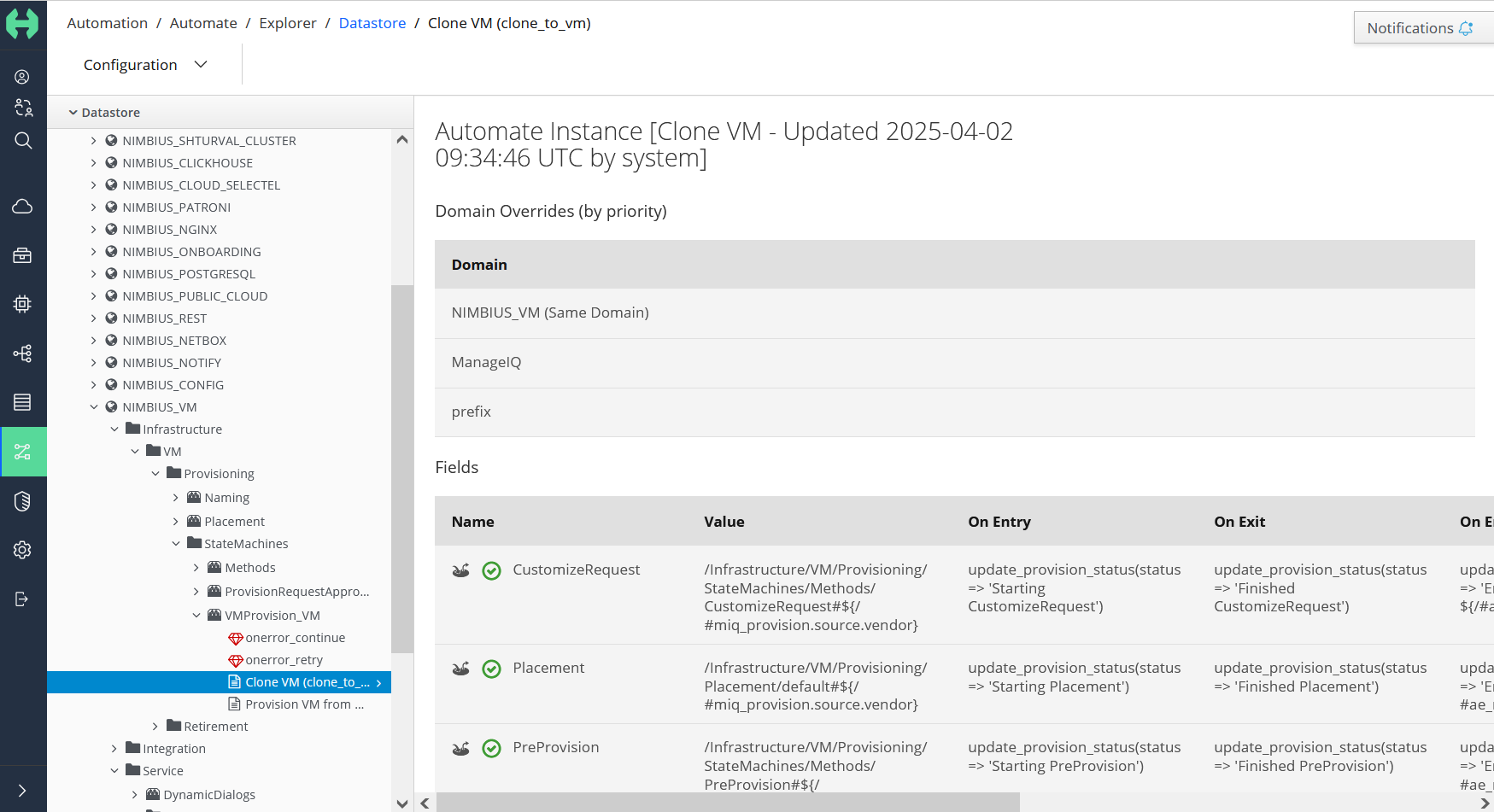Click tree scrollbar up arrow

tap(402, 139)
